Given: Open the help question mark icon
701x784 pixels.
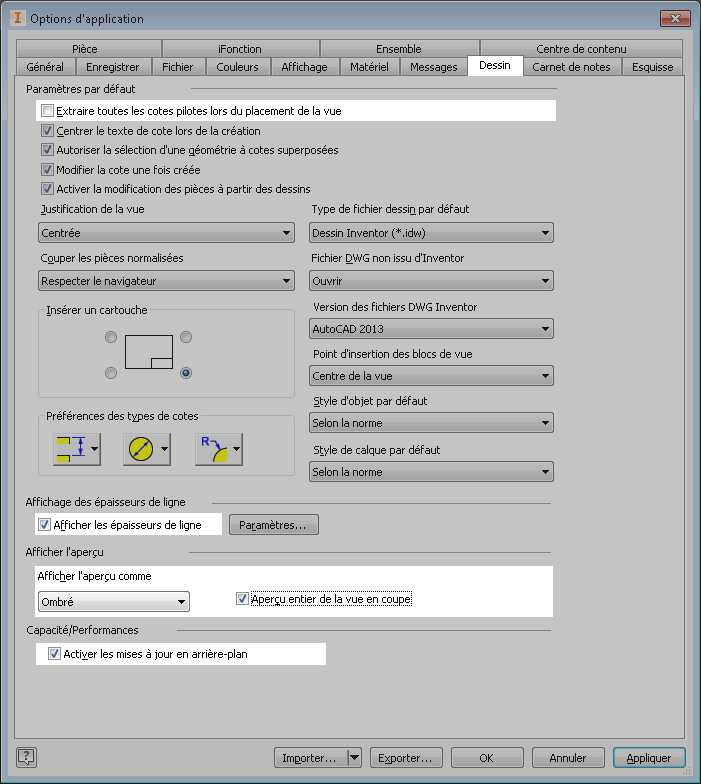Looking at the screenshot, I should pyautogui.click(x=26, y=757).
